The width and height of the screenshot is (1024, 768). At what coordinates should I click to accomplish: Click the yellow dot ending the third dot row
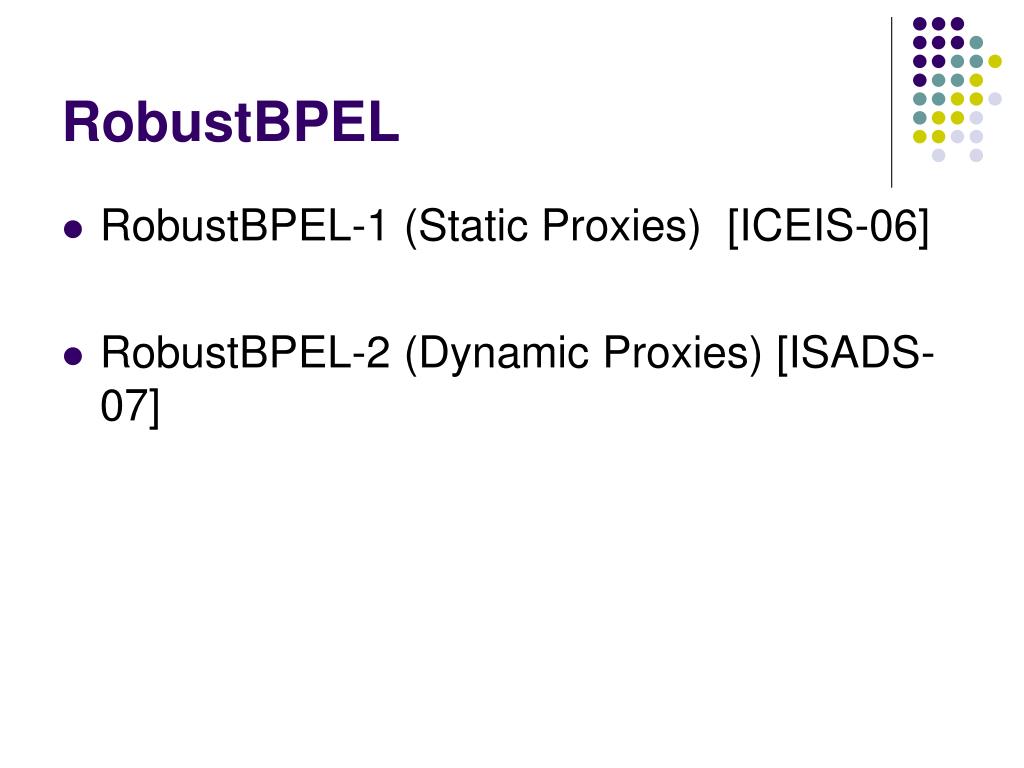tap(995, 61)
